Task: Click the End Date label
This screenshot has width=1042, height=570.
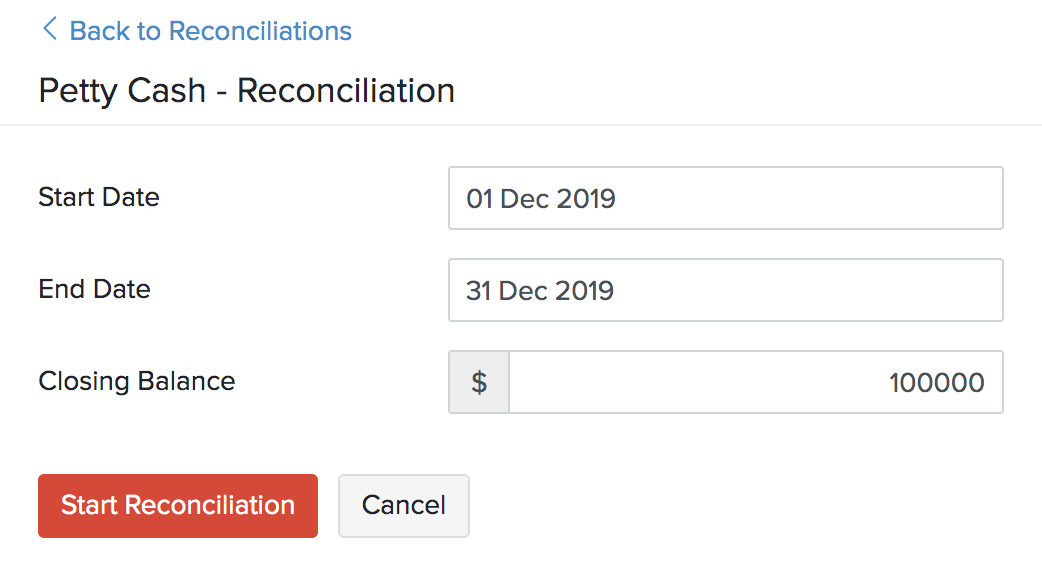Action: click(x=94, y=289)
